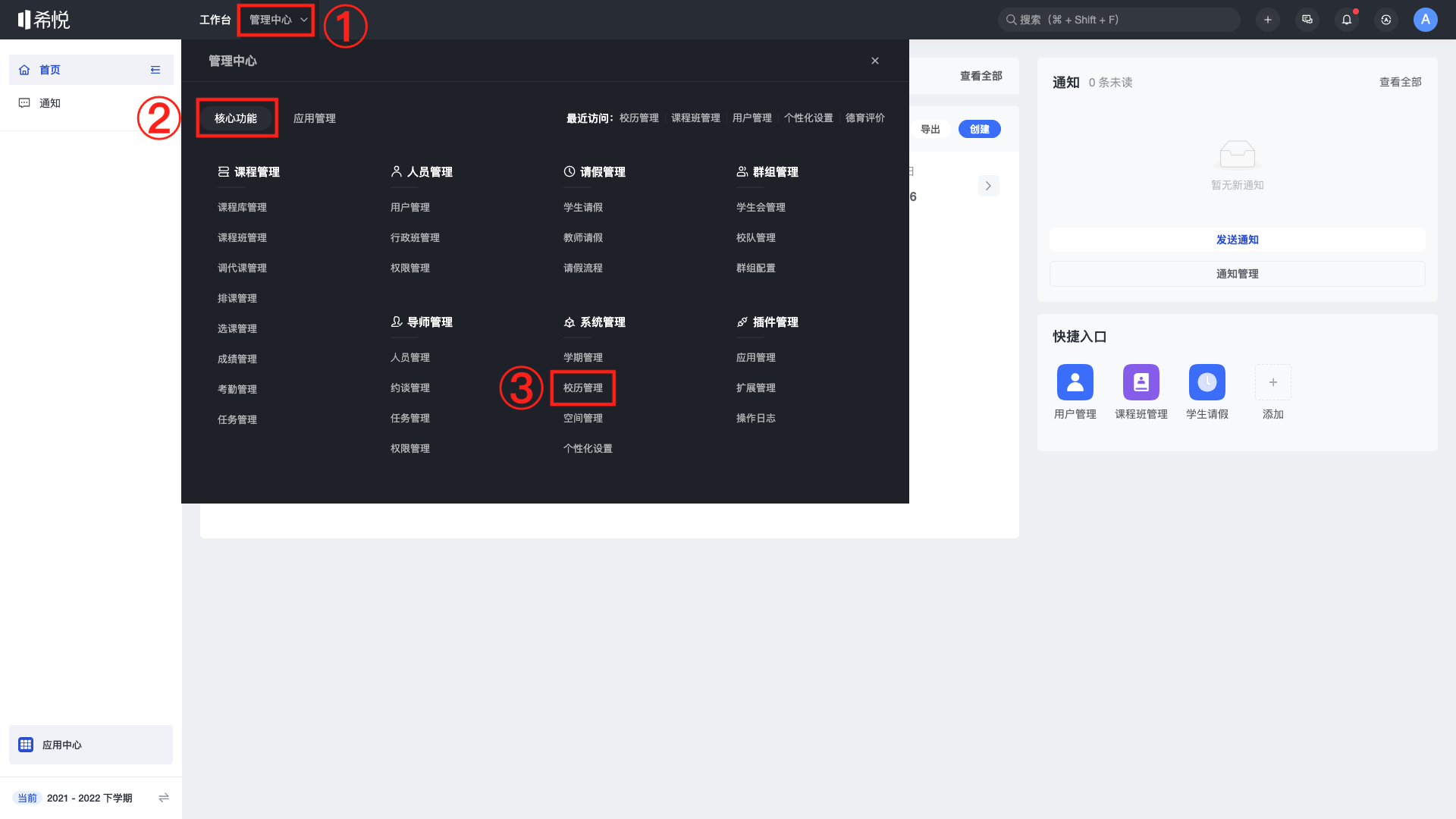Screen dimensions: 1456x819
Task: Click 查看全部 in the 通知 panel
Action: (x=1401, y=82)
